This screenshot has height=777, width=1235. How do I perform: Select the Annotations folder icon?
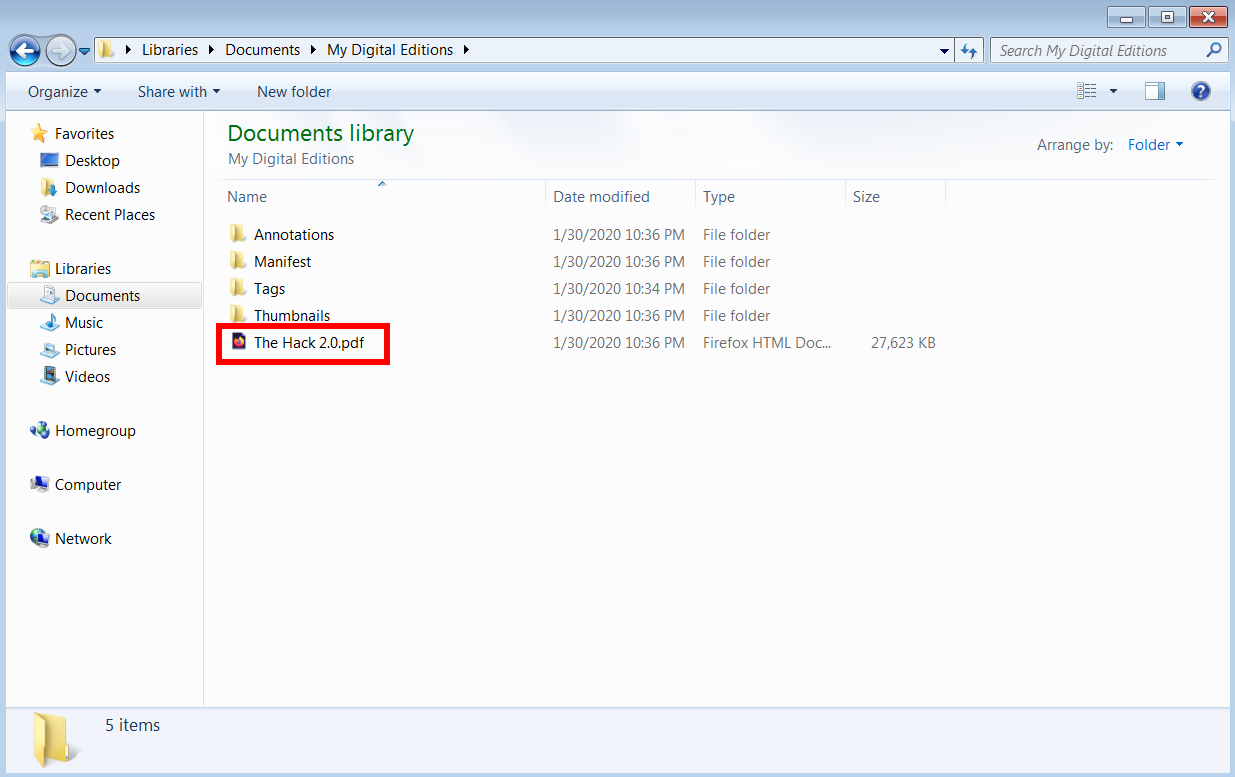238,234
